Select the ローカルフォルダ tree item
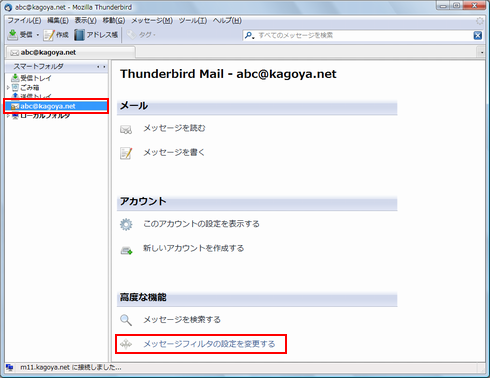Viewport: 490px width, 378px height. click(45, 116)
